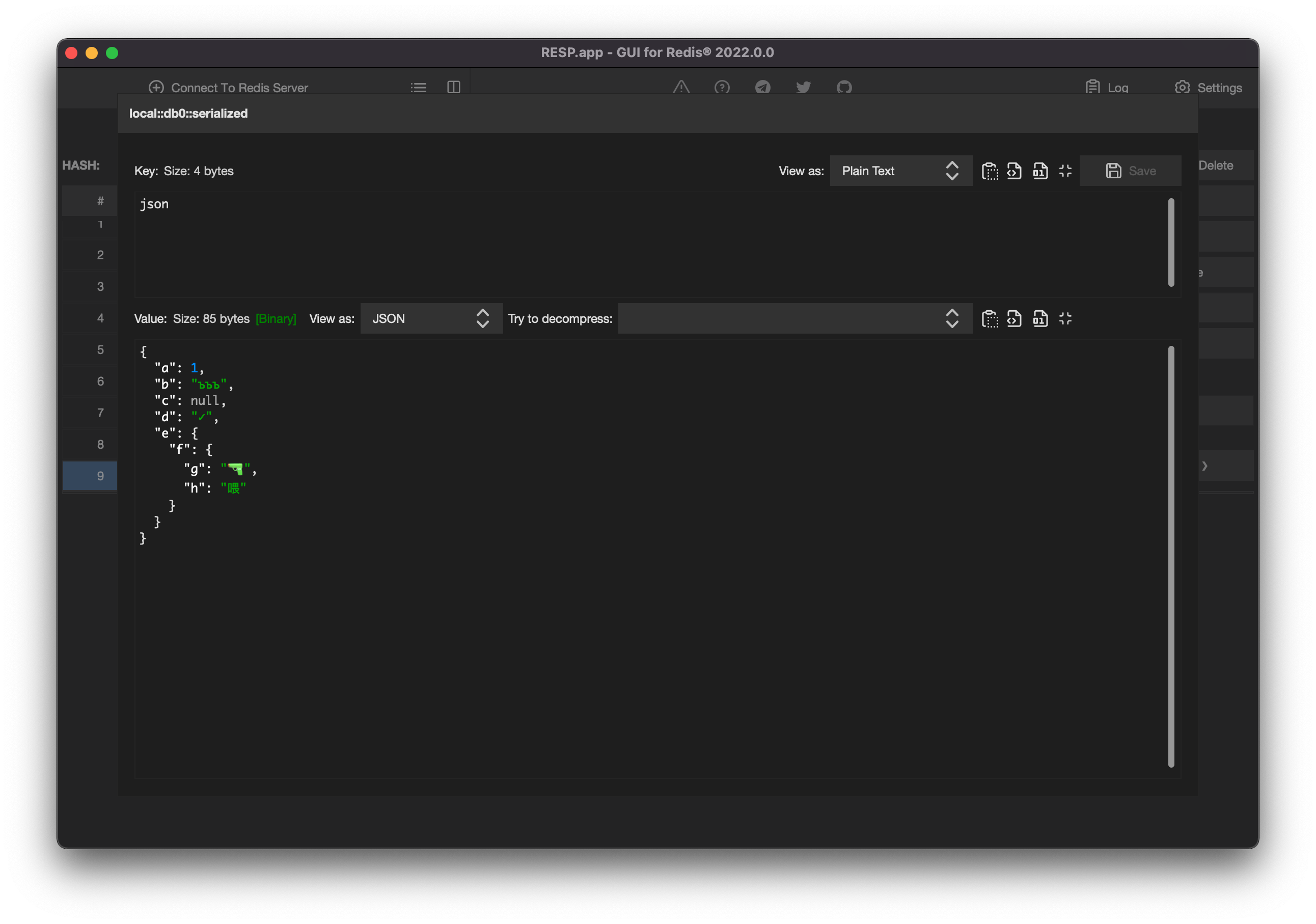Open the GitHub icon in toolbar

844,87
